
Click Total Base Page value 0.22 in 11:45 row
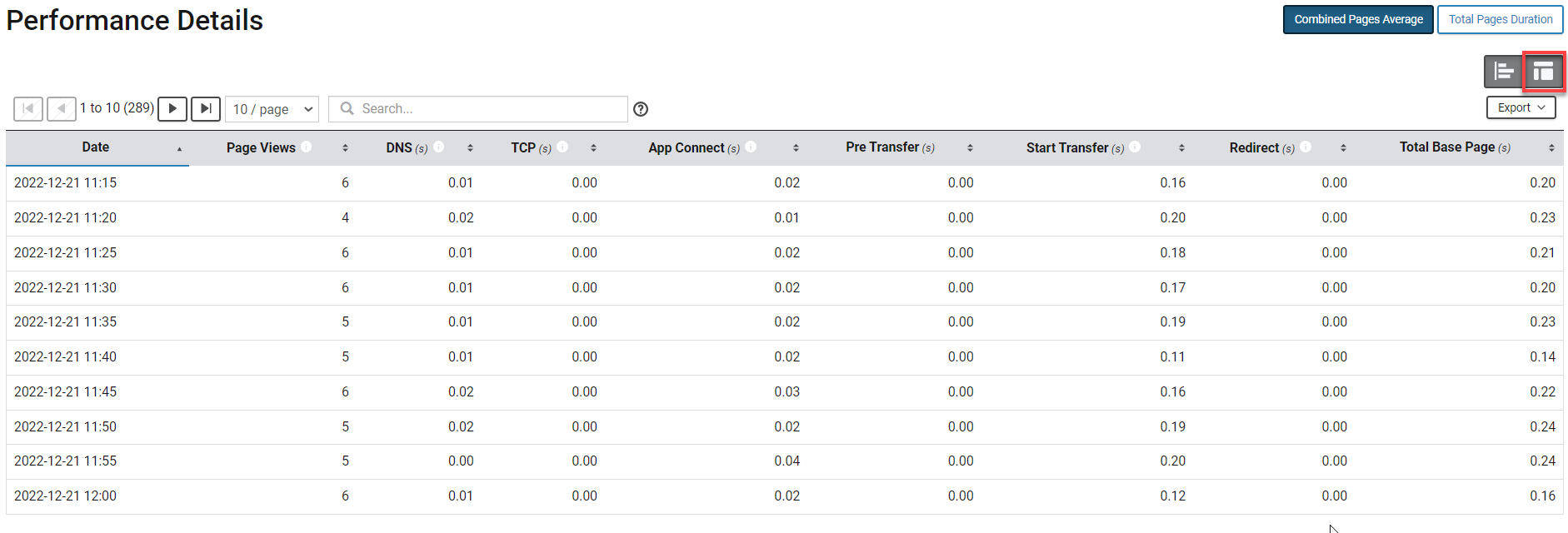point(1542,392)
